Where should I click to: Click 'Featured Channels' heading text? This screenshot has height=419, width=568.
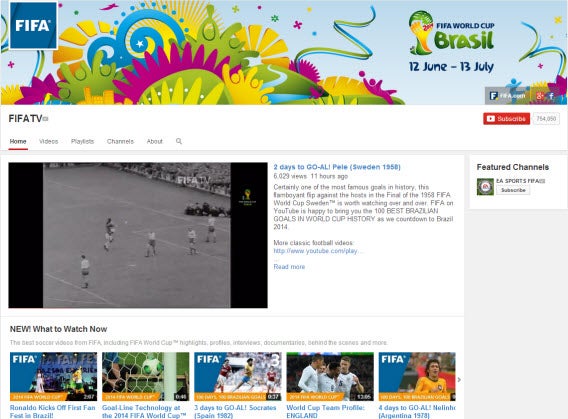coord(513,167)
